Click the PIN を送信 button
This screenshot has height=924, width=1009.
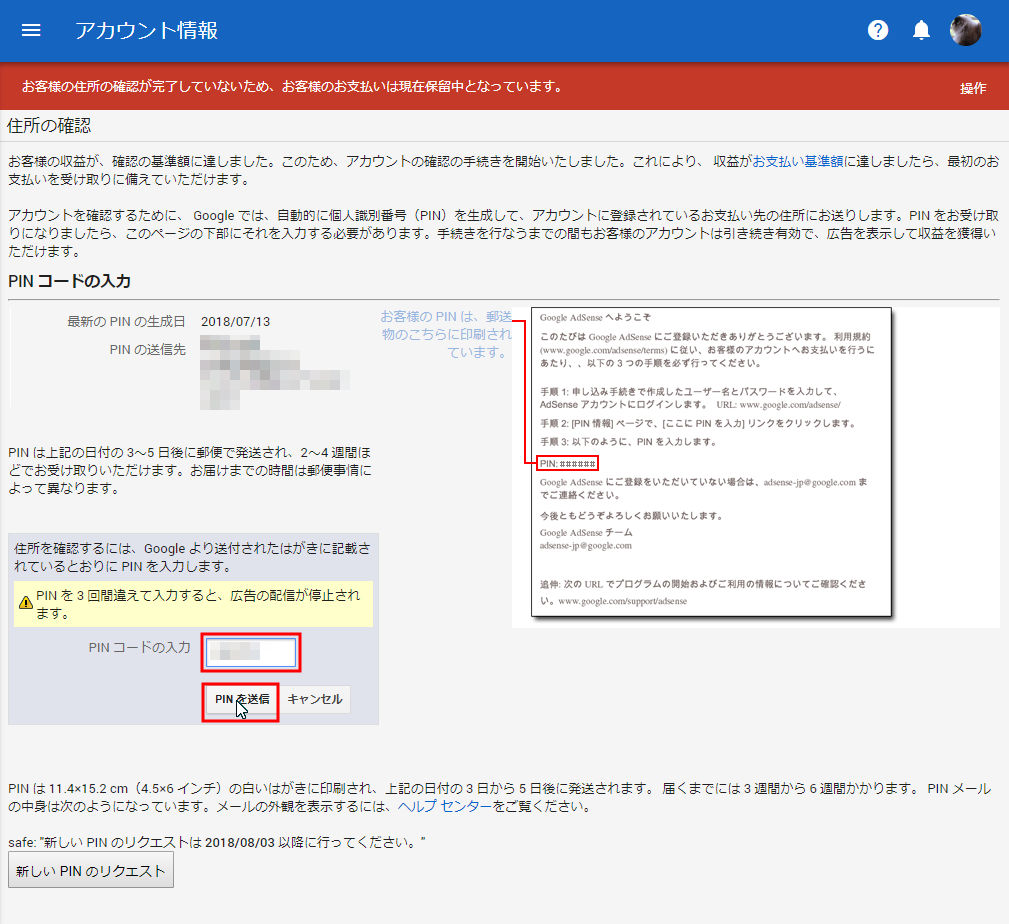[241, 699]
